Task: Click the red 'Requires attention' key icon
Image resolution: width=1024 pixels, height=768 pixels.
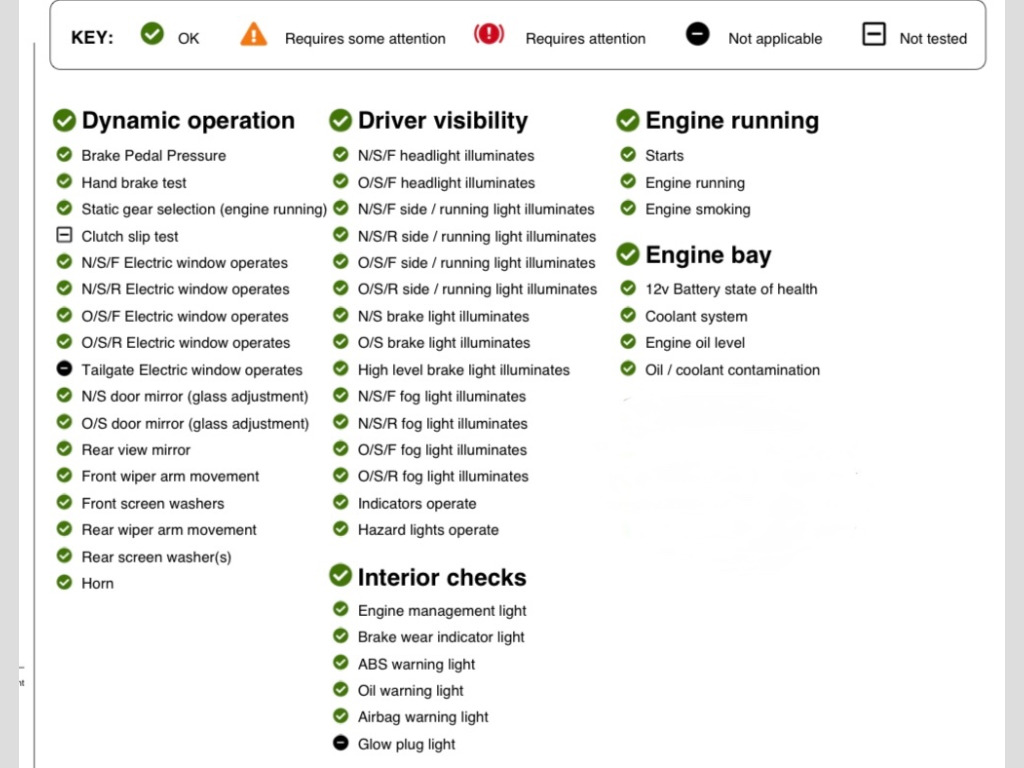Action: point(489,35)
